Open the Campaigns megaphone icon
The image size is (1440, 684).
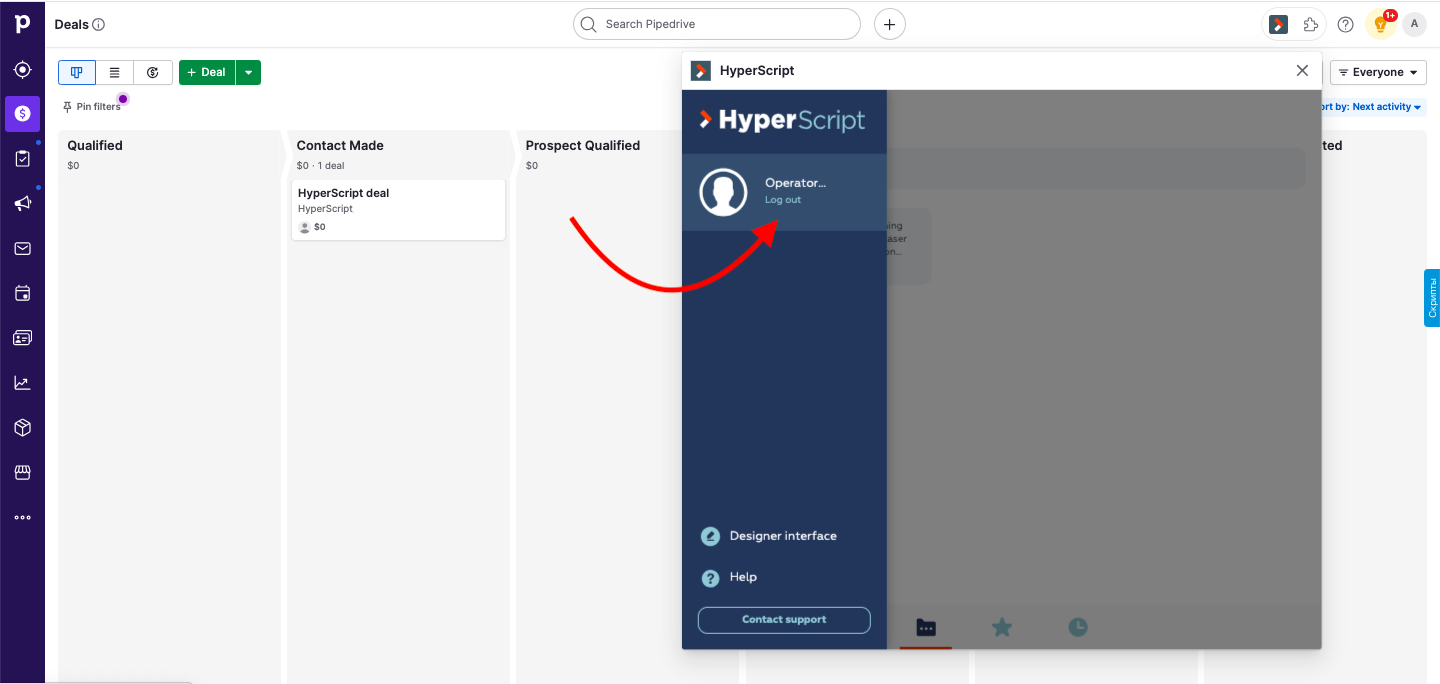[x=22, y=203]
